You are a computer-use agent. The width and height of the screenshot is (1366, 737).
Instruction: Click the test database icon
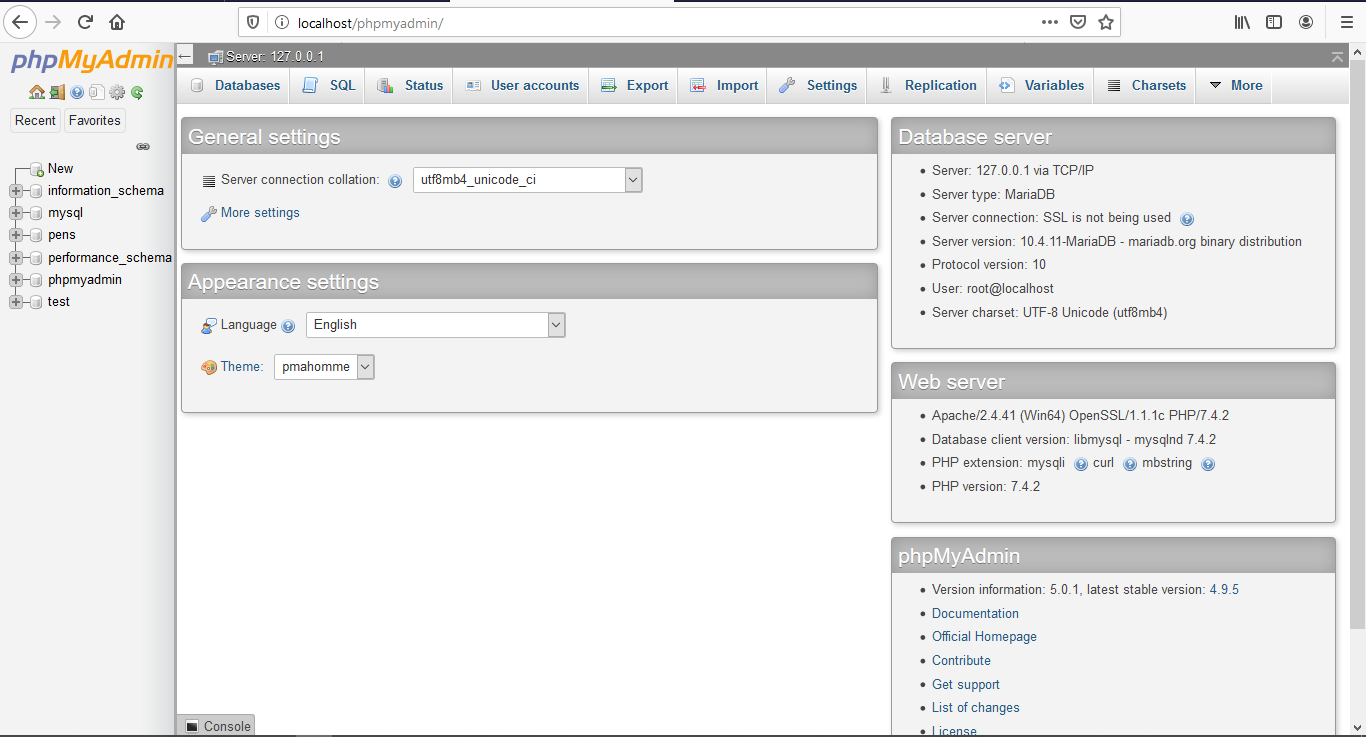pos(36,302)
